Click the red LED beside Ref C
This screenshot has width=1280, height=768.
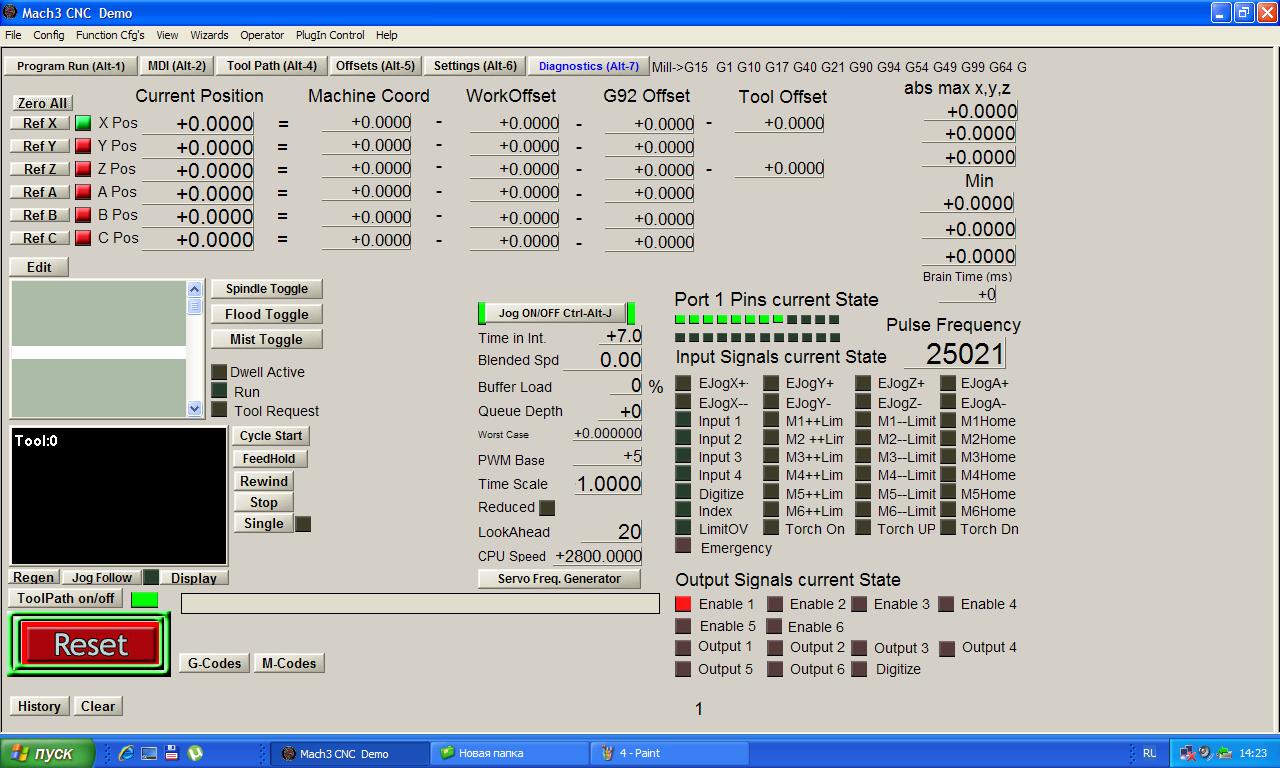tap(83, 238)
